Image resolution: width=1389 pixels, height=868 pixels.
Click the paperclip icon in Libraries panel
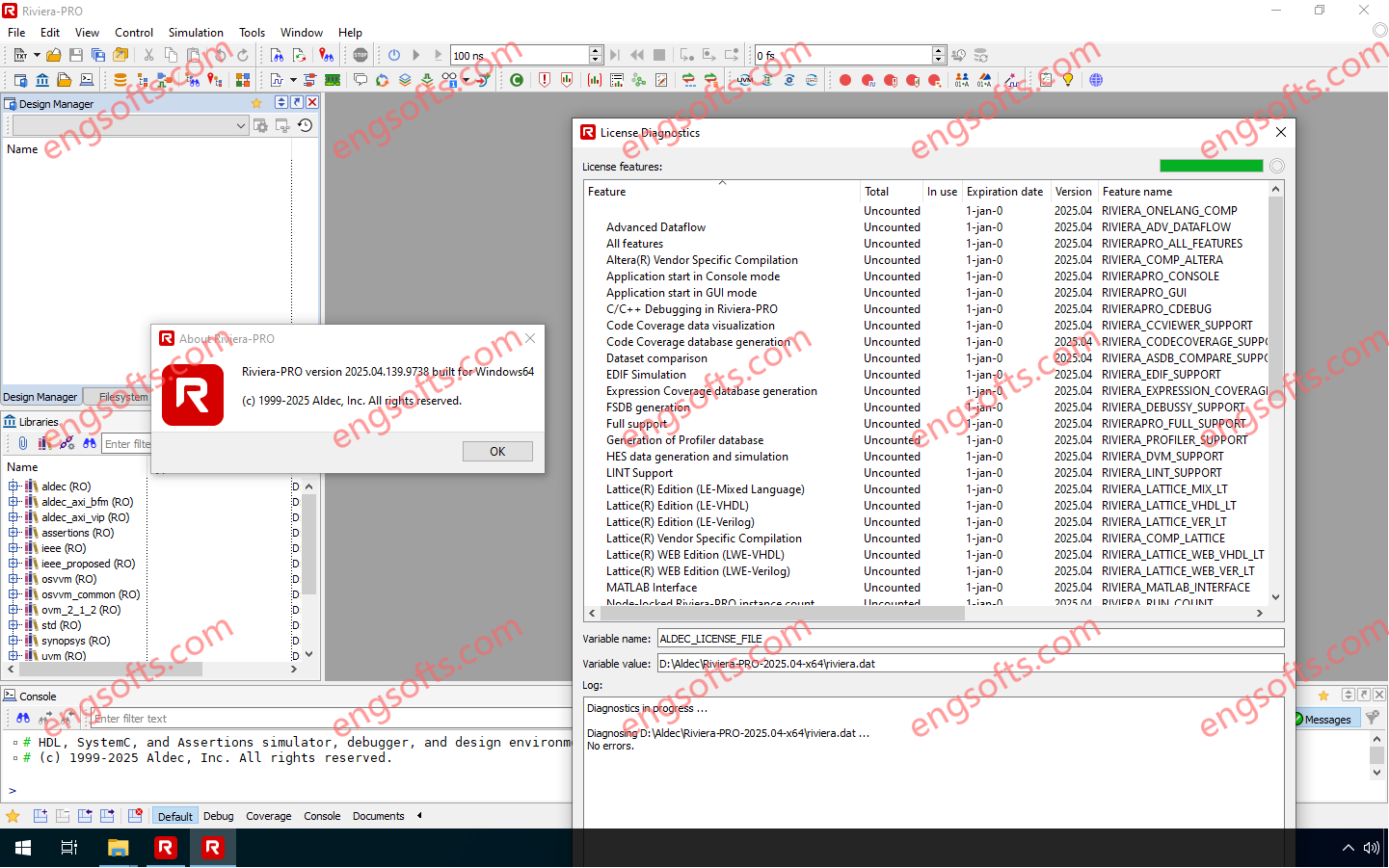pyautogui.click(x=23, y=443)
